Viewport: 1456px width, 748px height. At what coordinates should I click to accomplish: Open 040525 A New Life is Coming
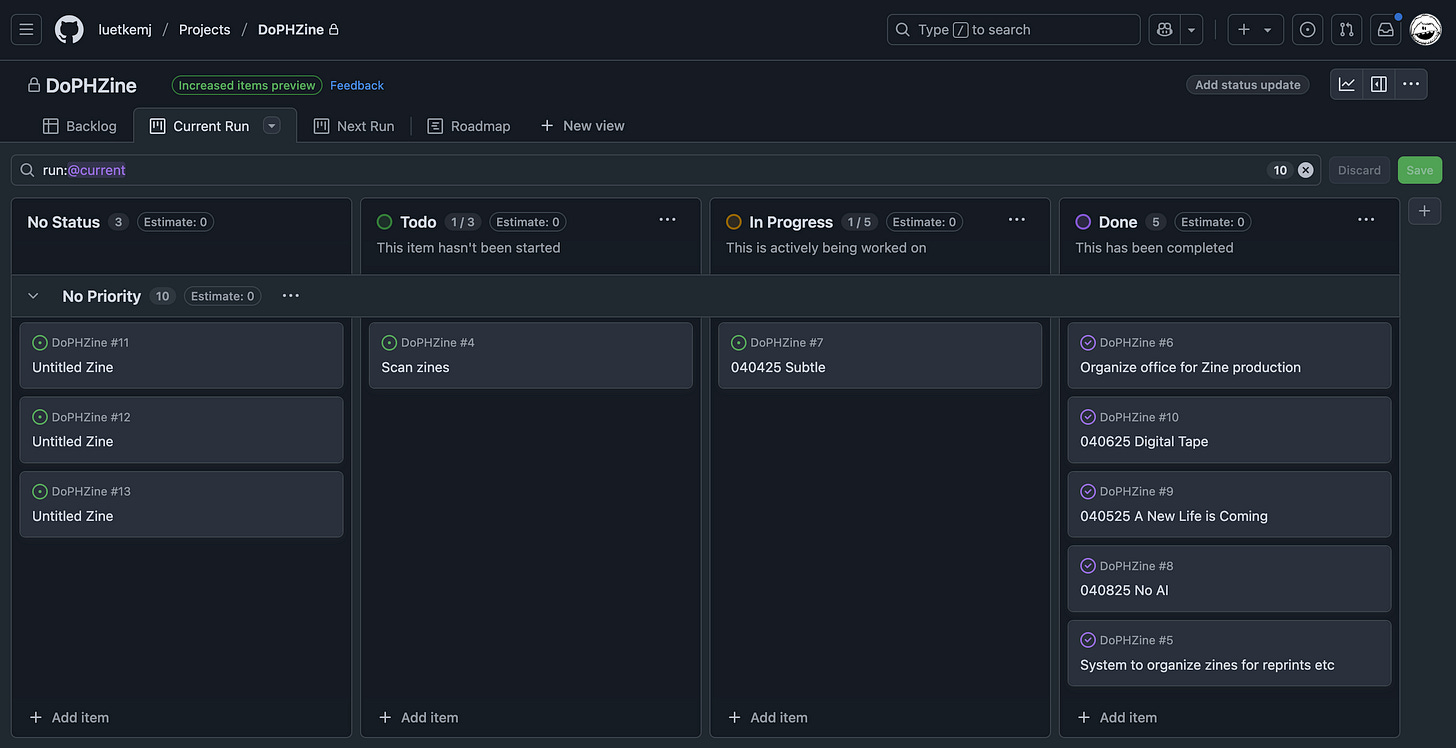[1229, 504]
